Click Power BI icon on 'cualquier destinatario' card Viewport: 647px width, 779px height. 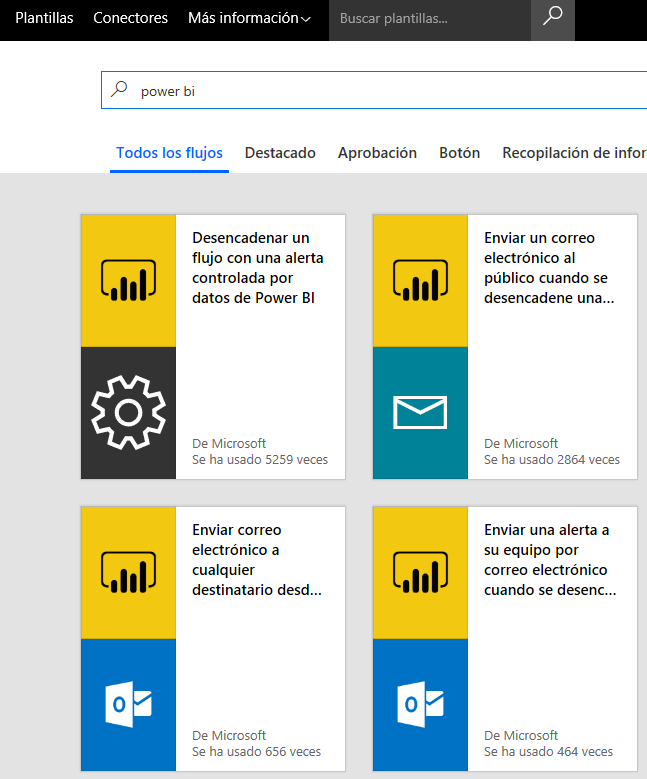tap(128, 572)
